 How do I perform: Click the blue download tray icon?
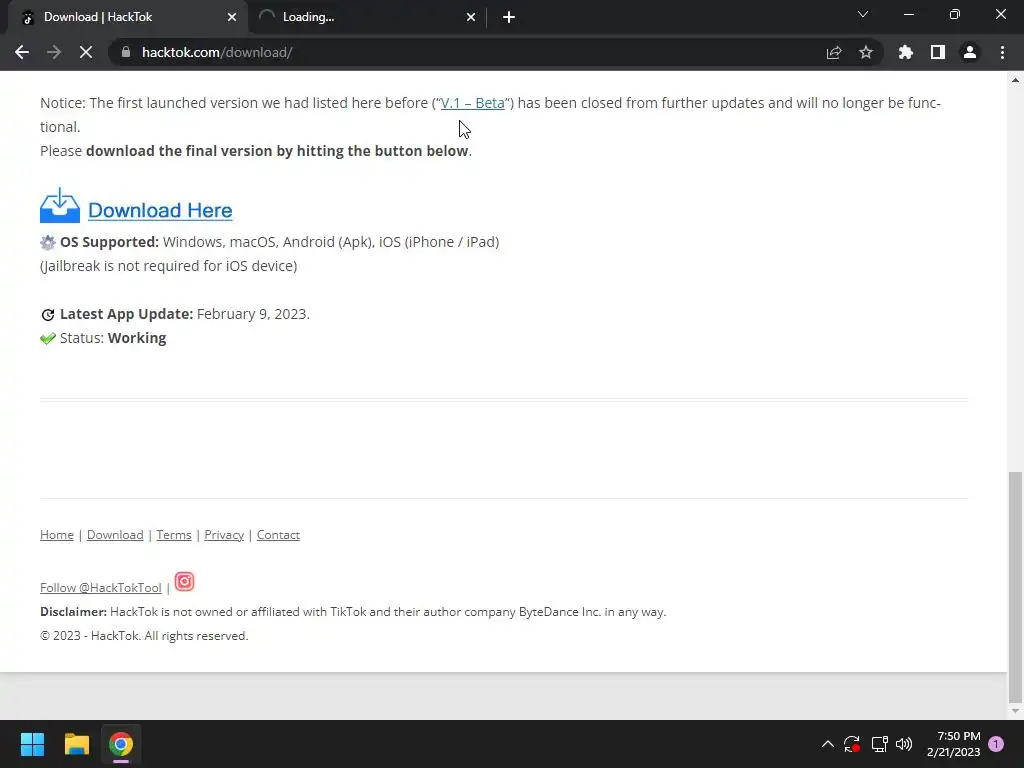tap(60, 206)
